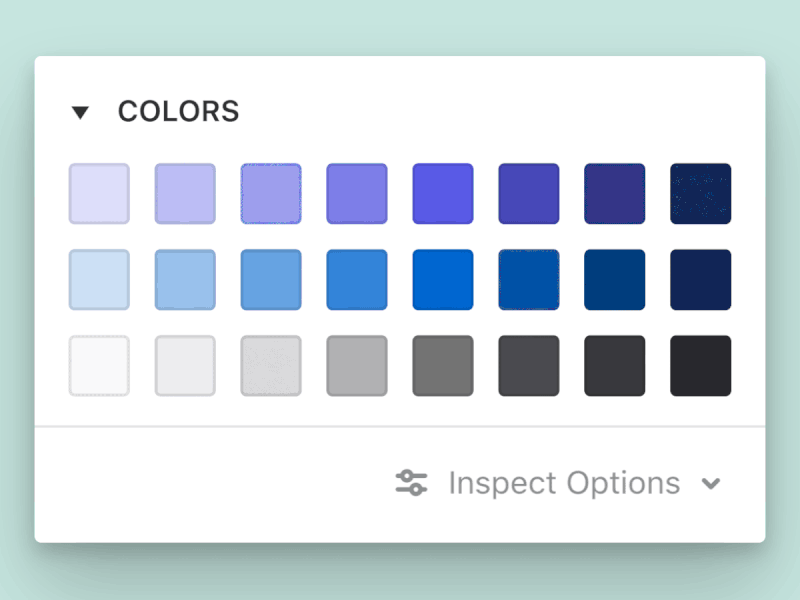Expand the Inspect Options chevron

(712, 483)
